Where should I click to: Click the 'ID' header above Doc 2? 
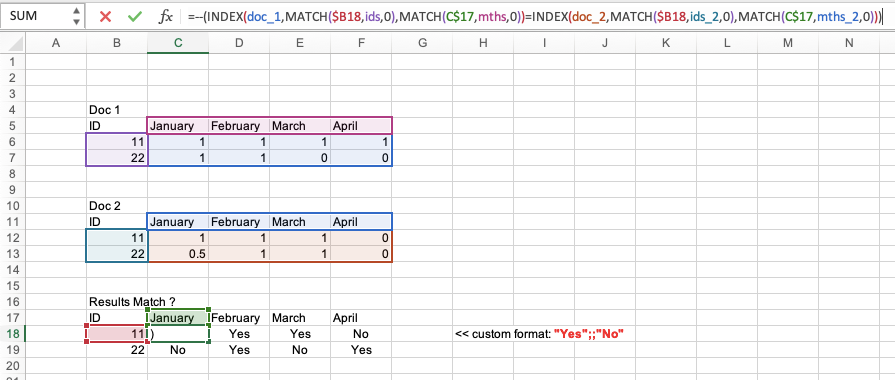click(x=117, y=222)
